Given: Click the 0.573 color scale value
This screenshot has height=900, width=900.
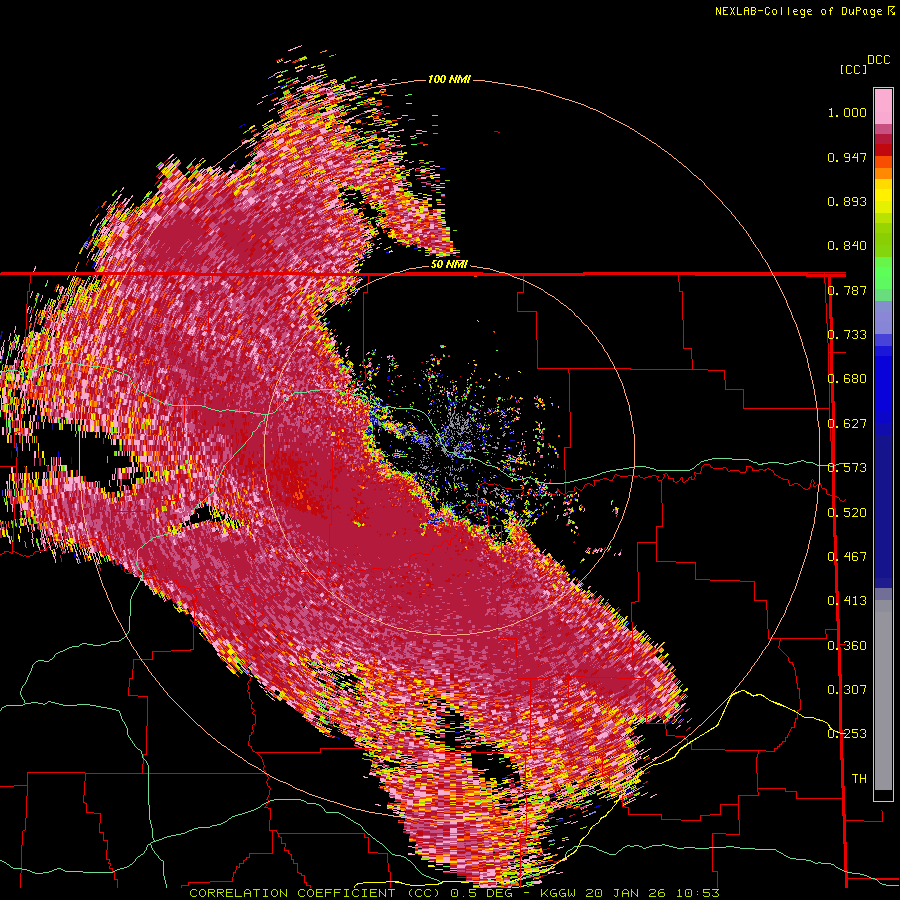Looking at the screenshot, I should 847,468.
